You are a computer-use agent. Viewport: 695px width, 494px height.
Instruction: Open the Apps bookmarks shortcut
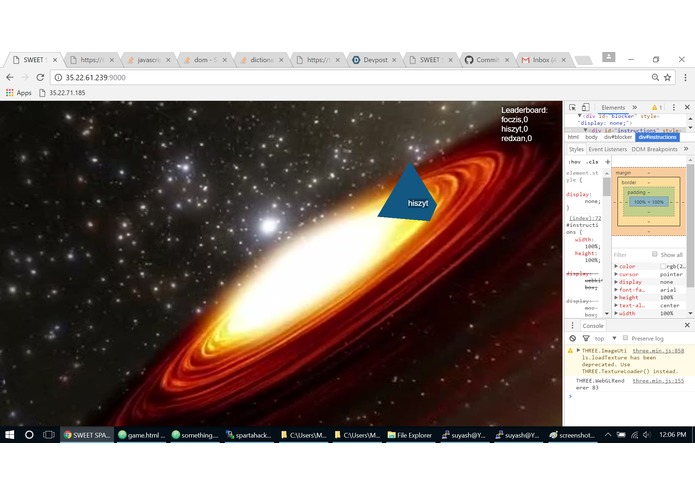coord(19,93)
